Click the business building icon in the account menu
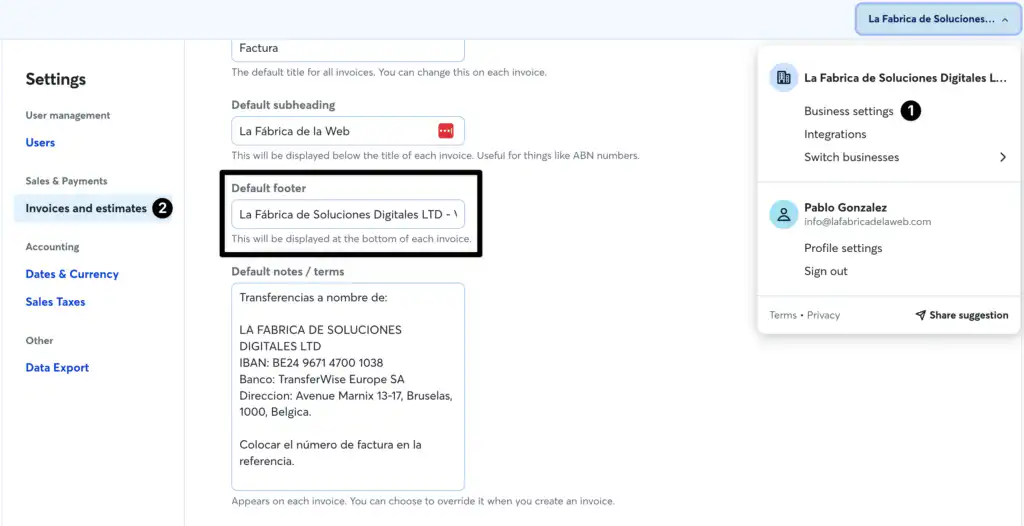This screenshot has height=526, width=1024. [783, 78]
